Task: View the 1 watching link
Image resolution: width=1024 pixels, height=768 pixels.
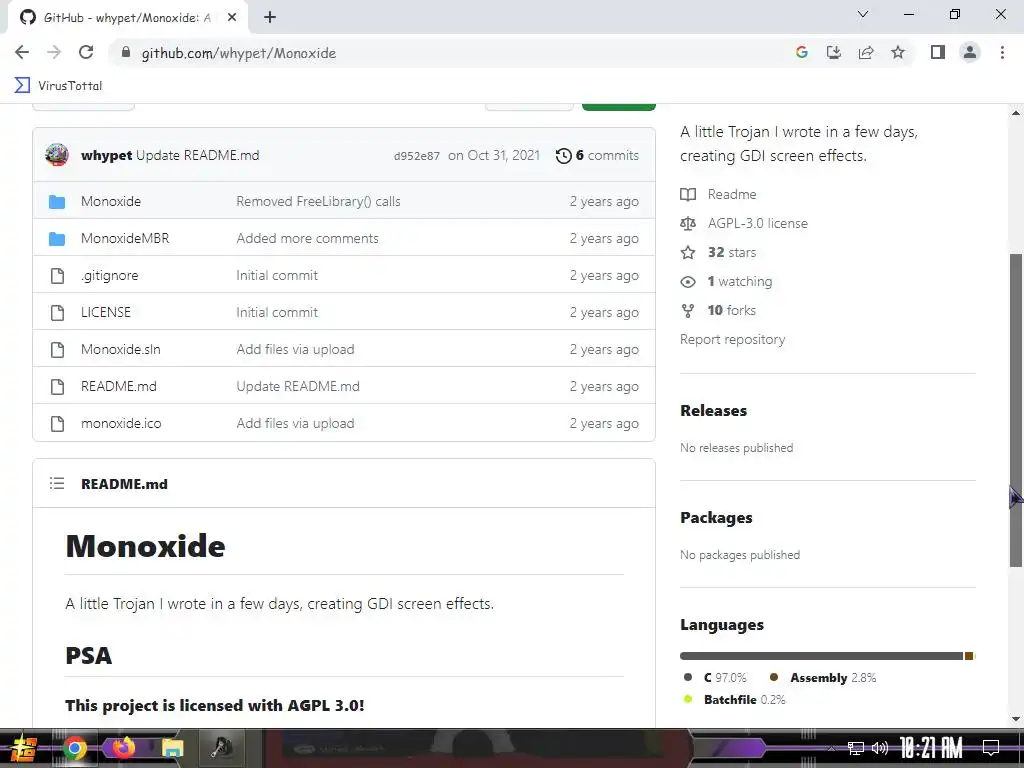Action: (x=740, y=281)
